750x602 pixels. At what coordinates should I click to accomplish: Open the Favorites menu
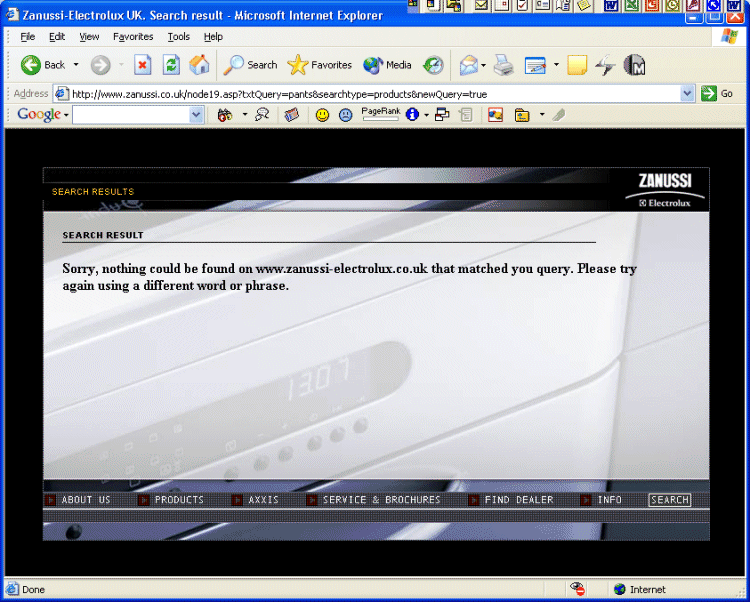point(133,37)
